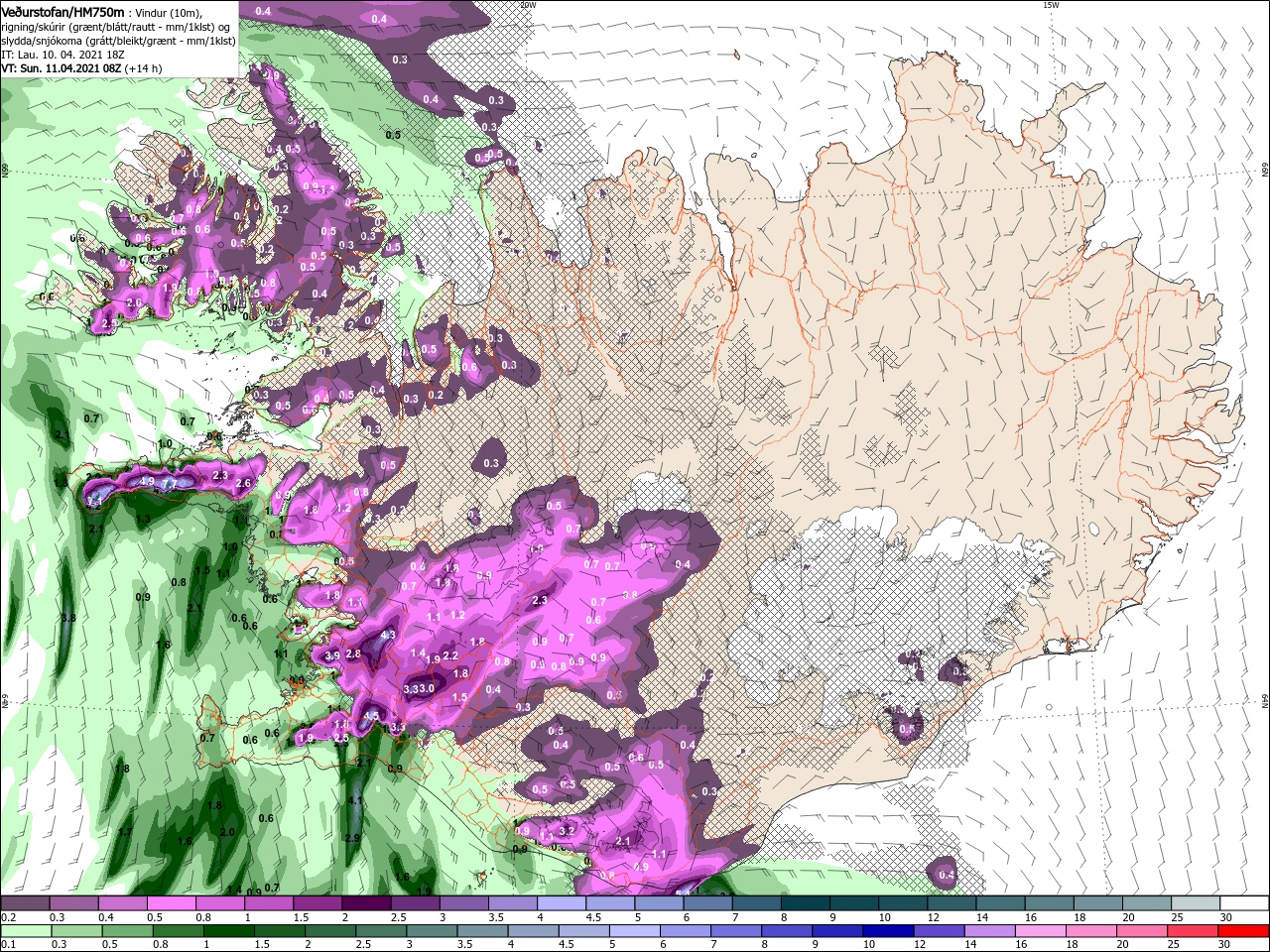
Task: Click the 20W longitude label at top
Action: [x=528, y=5]
